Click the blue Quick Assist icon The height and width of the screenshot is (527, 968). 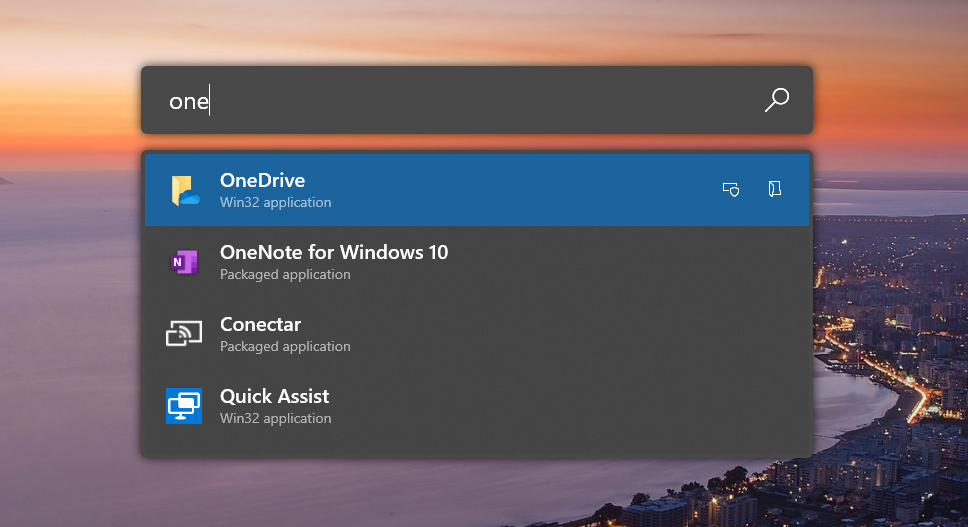click(184, 406)
